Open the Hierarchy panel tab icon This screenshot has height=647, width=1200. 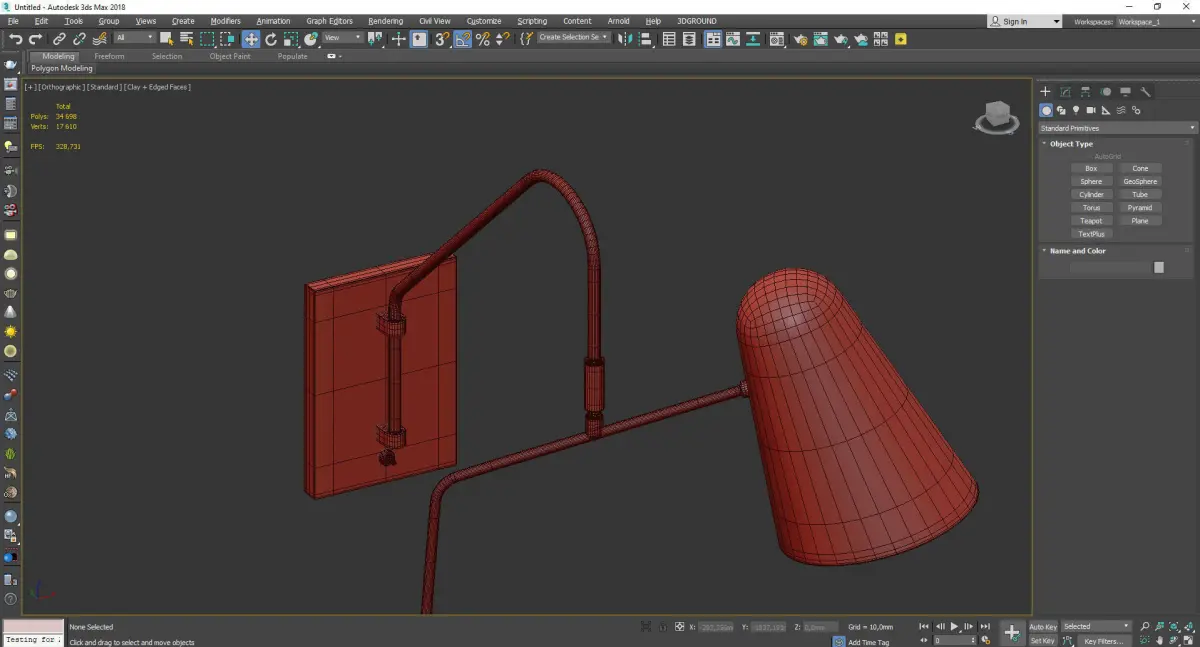[x=1085, y=91]
